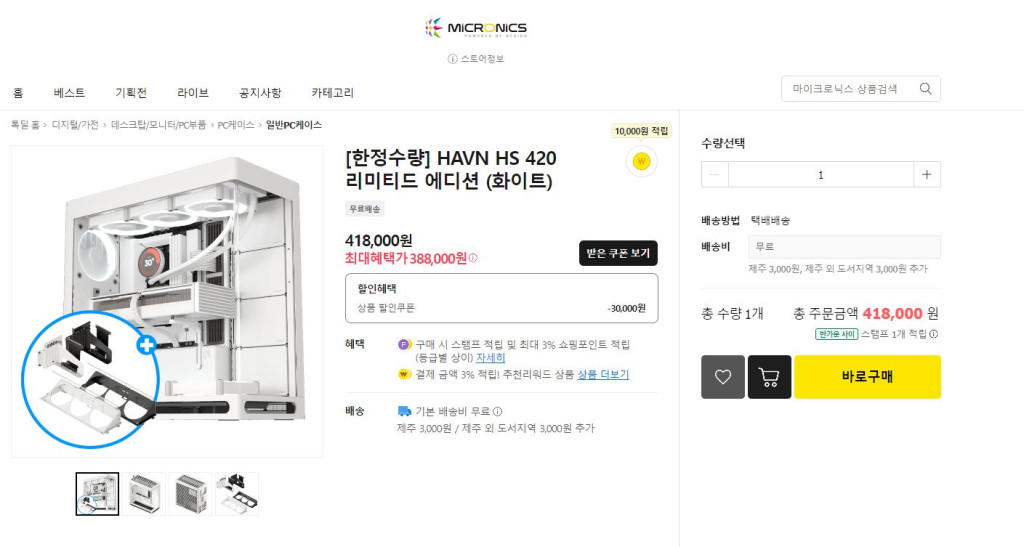Click the search magnifier icon

point(925,89)
